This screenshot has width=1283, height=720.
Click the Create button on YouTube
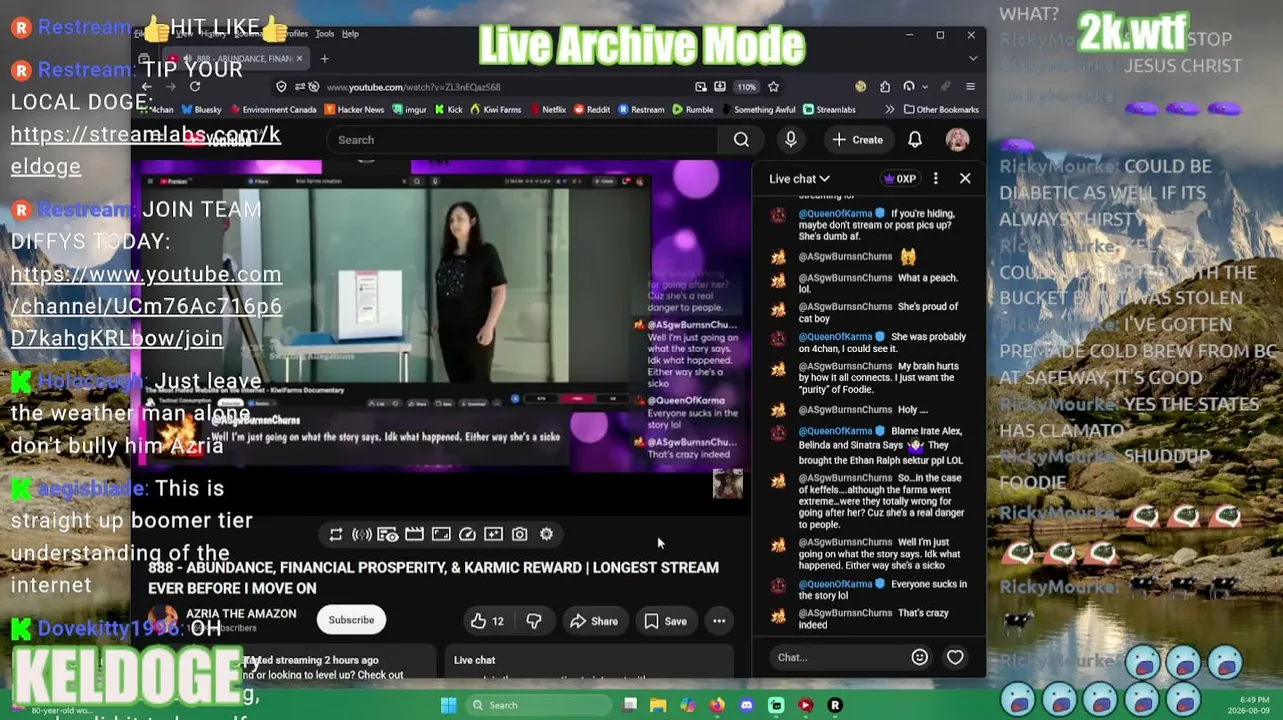tap(857, 140)
